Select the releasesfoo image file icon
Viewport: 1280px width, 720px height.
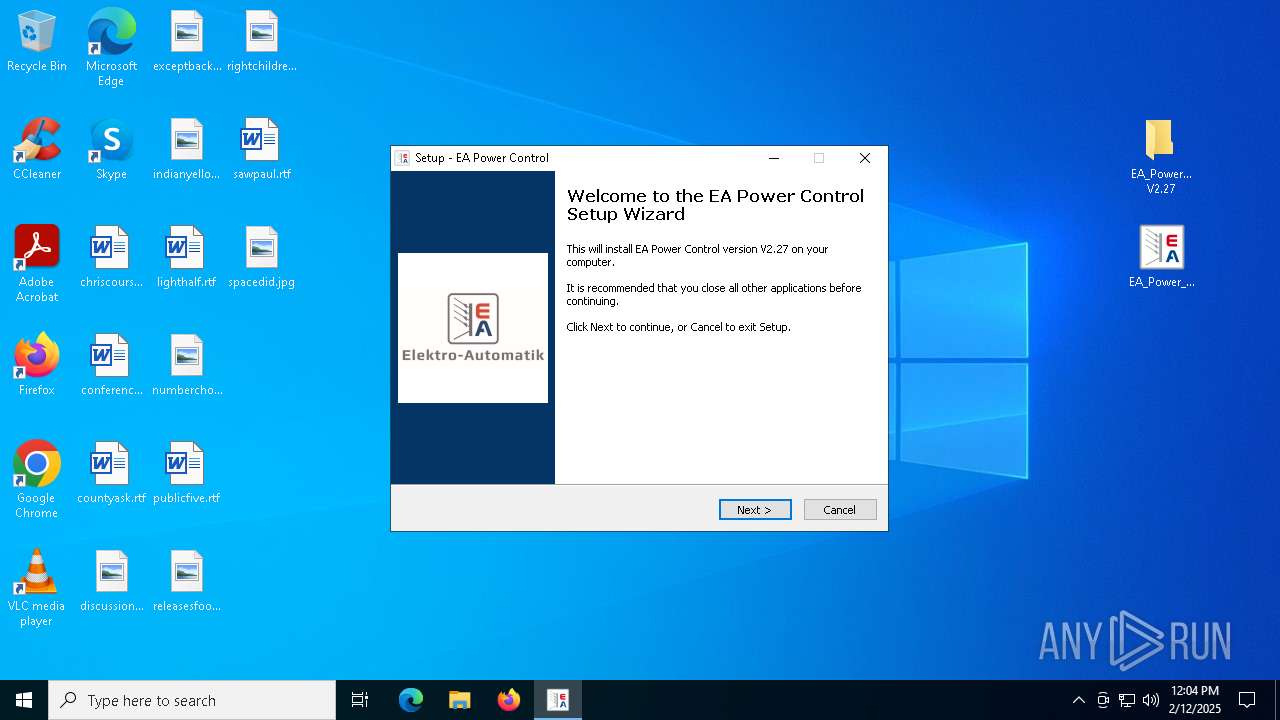coord(187,582)
